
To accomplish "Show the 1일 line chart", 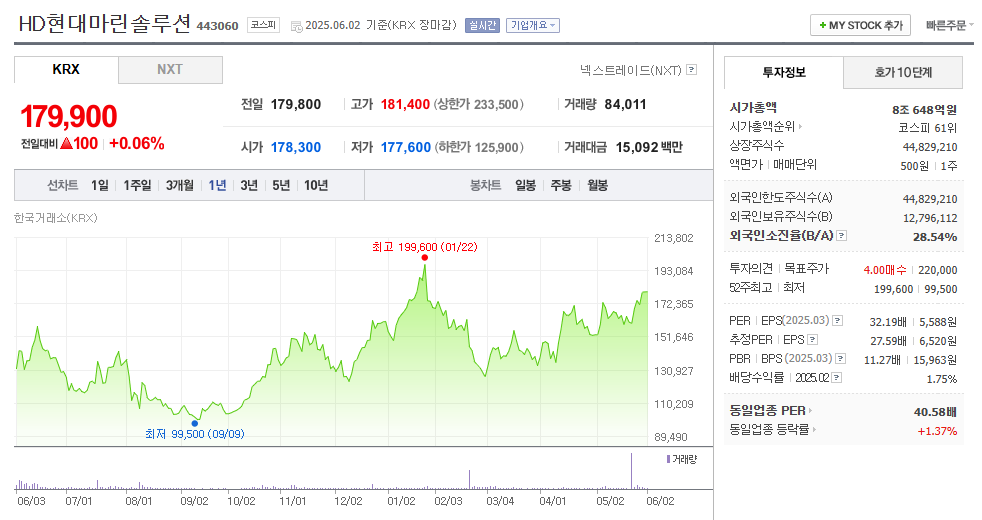I will click(x=100, y=185).
